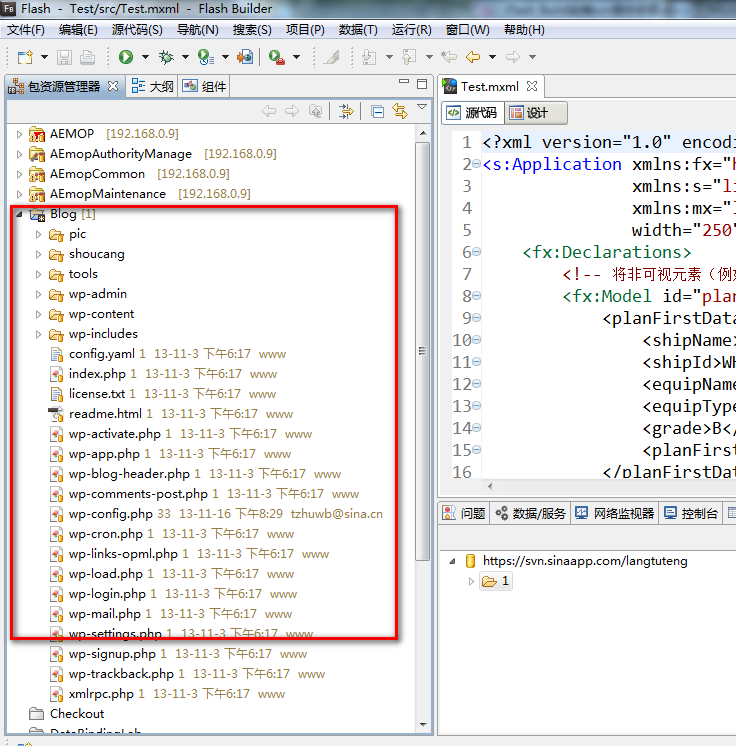Toggle Link with Editor in package explorer
The image size is (736, 746).
[400, 111]
